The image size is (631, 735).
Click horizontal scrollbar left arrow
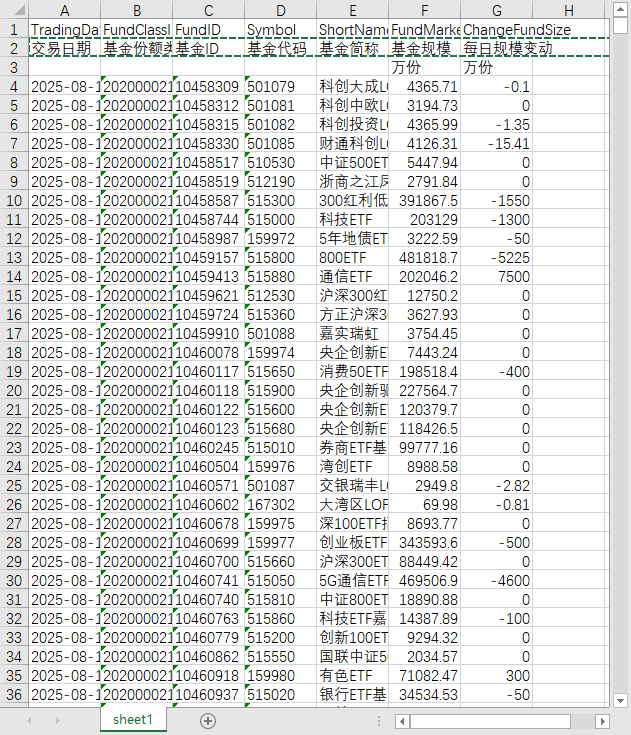pos(402,721)
